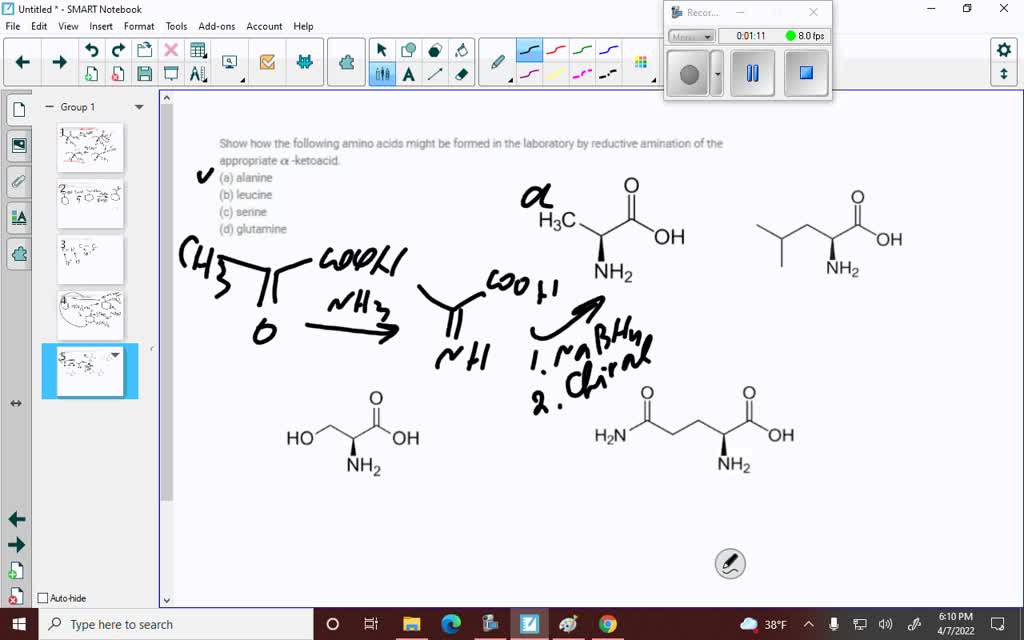Open the Gallery tab in the sidebar
The image size is (1024, 640).
[18, 145]
